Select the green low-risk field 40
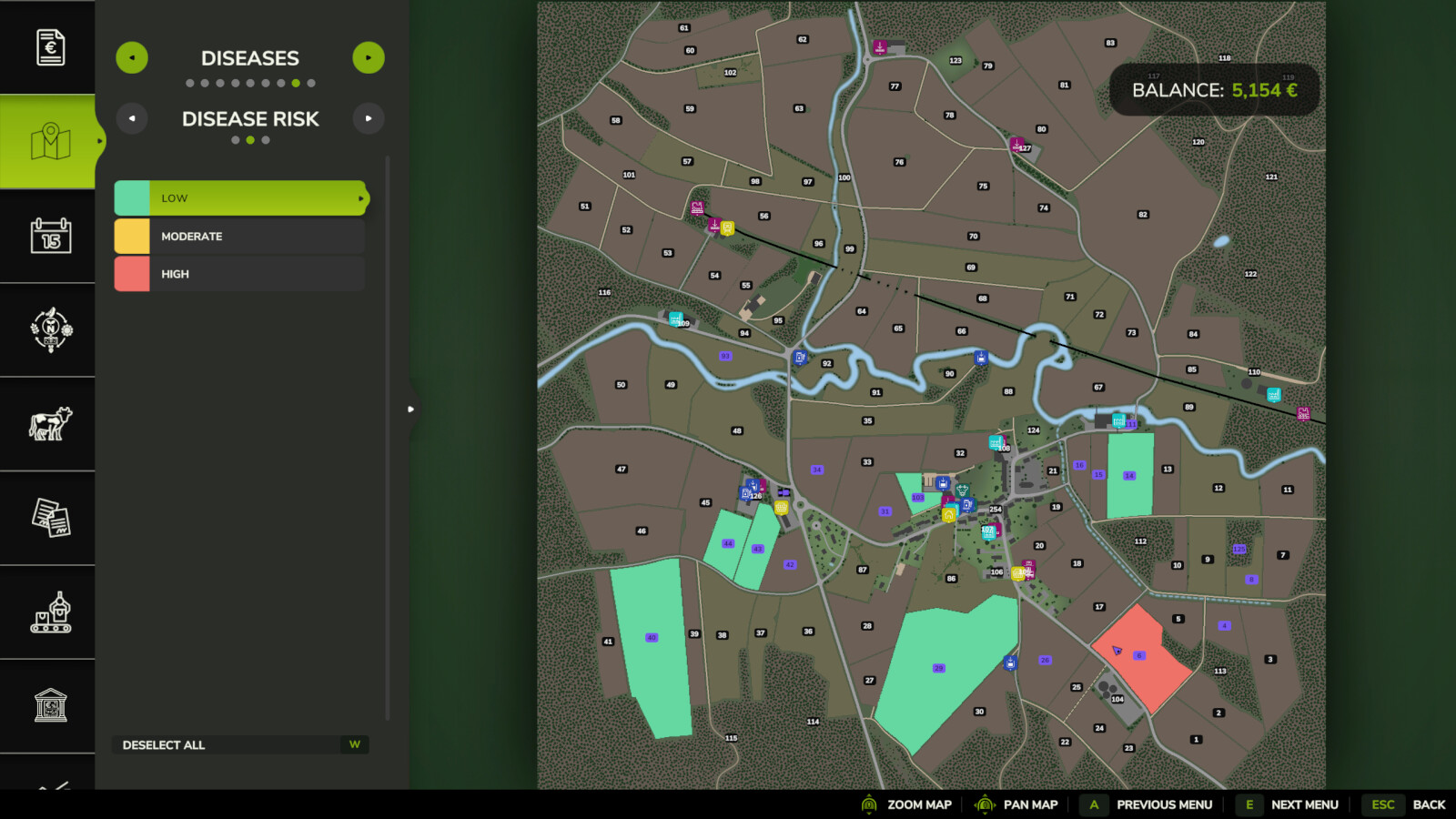The image size is (1456, 819). pos(652,646)
